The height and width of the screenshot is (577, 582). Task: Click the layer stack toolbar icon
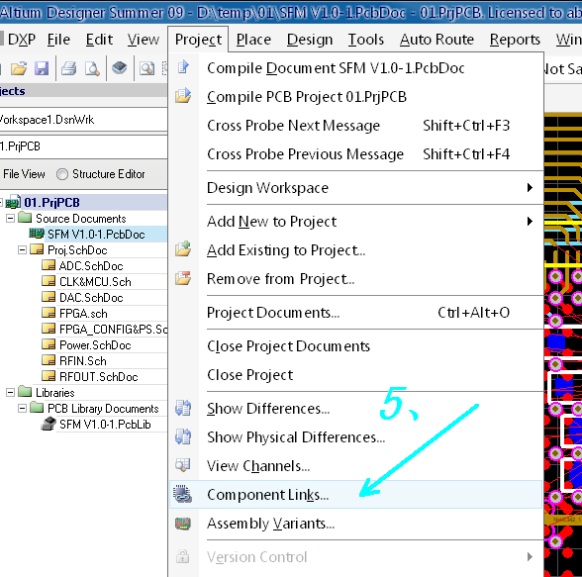(x=120, y=68)
